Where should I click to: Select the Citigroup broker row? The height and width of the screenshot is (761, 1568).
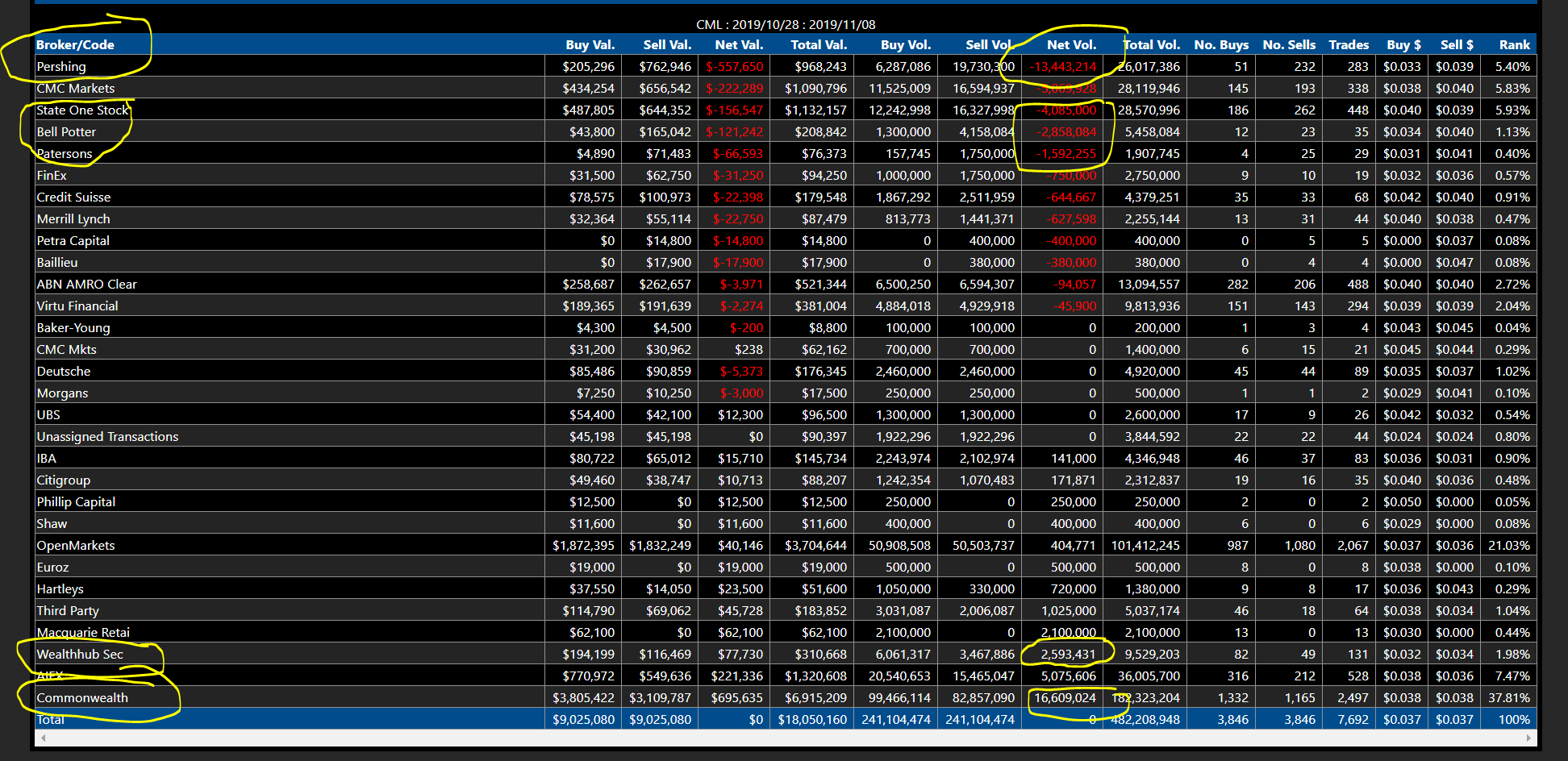click(x=786, y=480)
